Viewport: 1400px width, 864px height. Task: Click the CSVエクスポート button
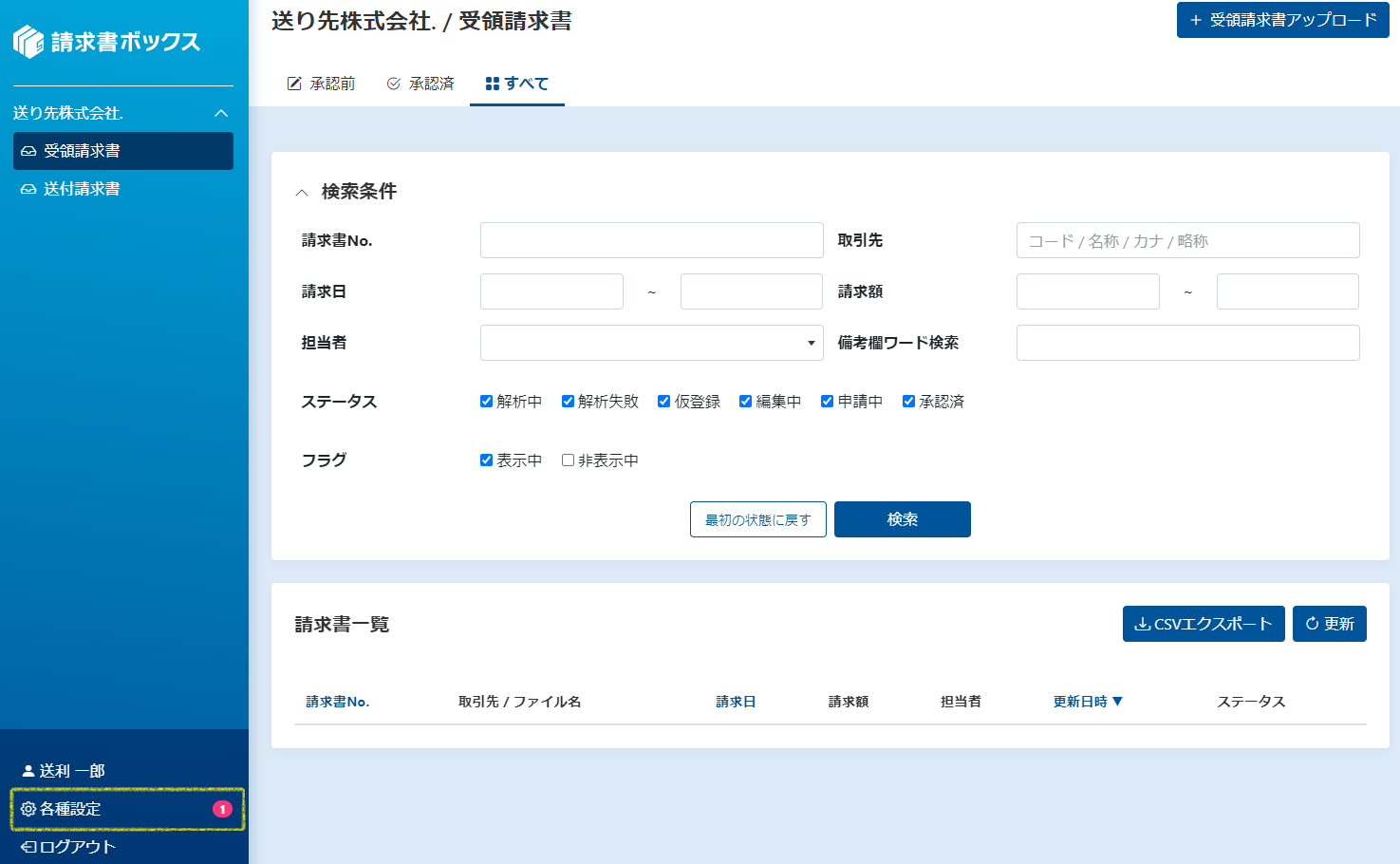(x=1204, y=624)
